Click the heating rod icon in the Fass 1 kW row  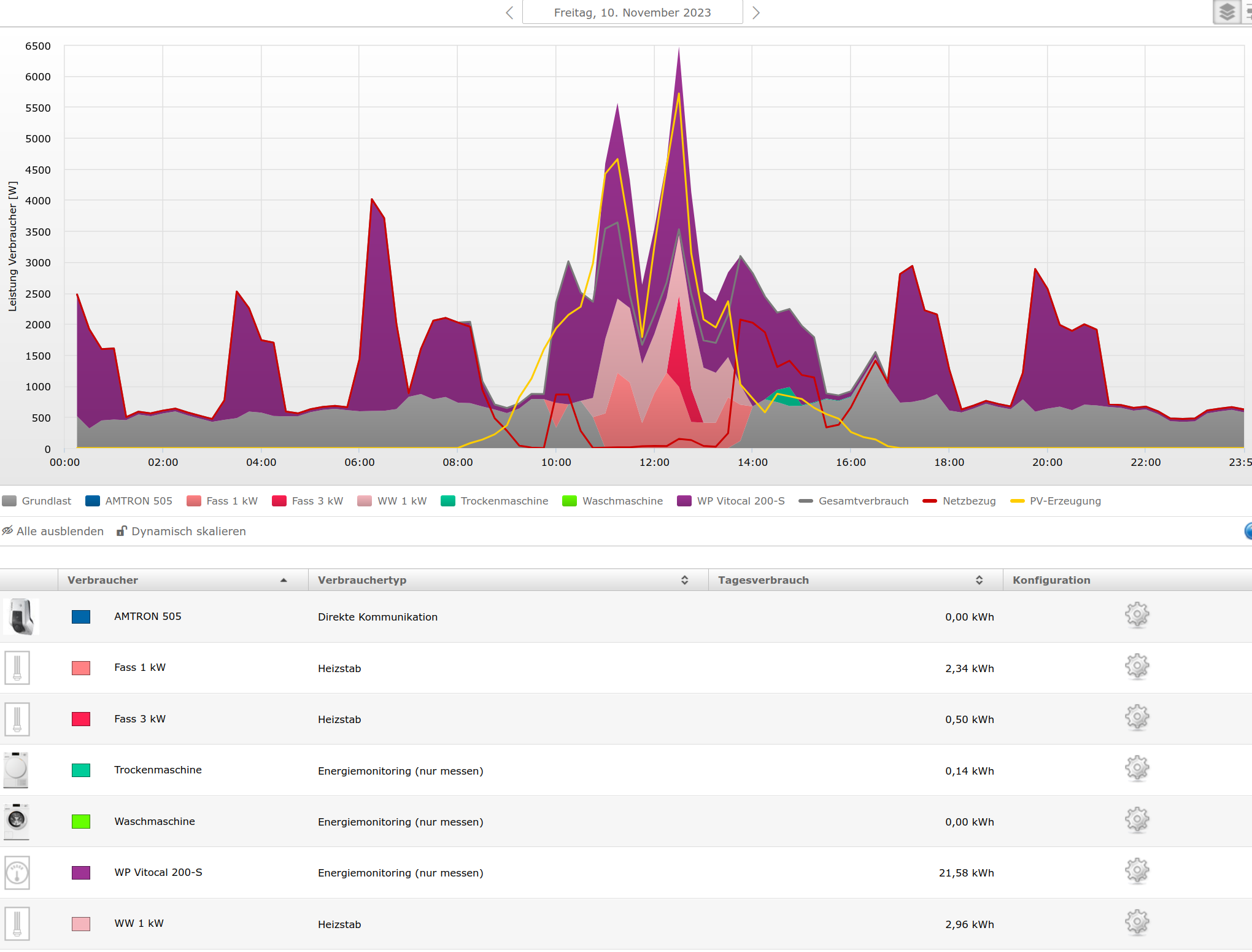(17, 668)
